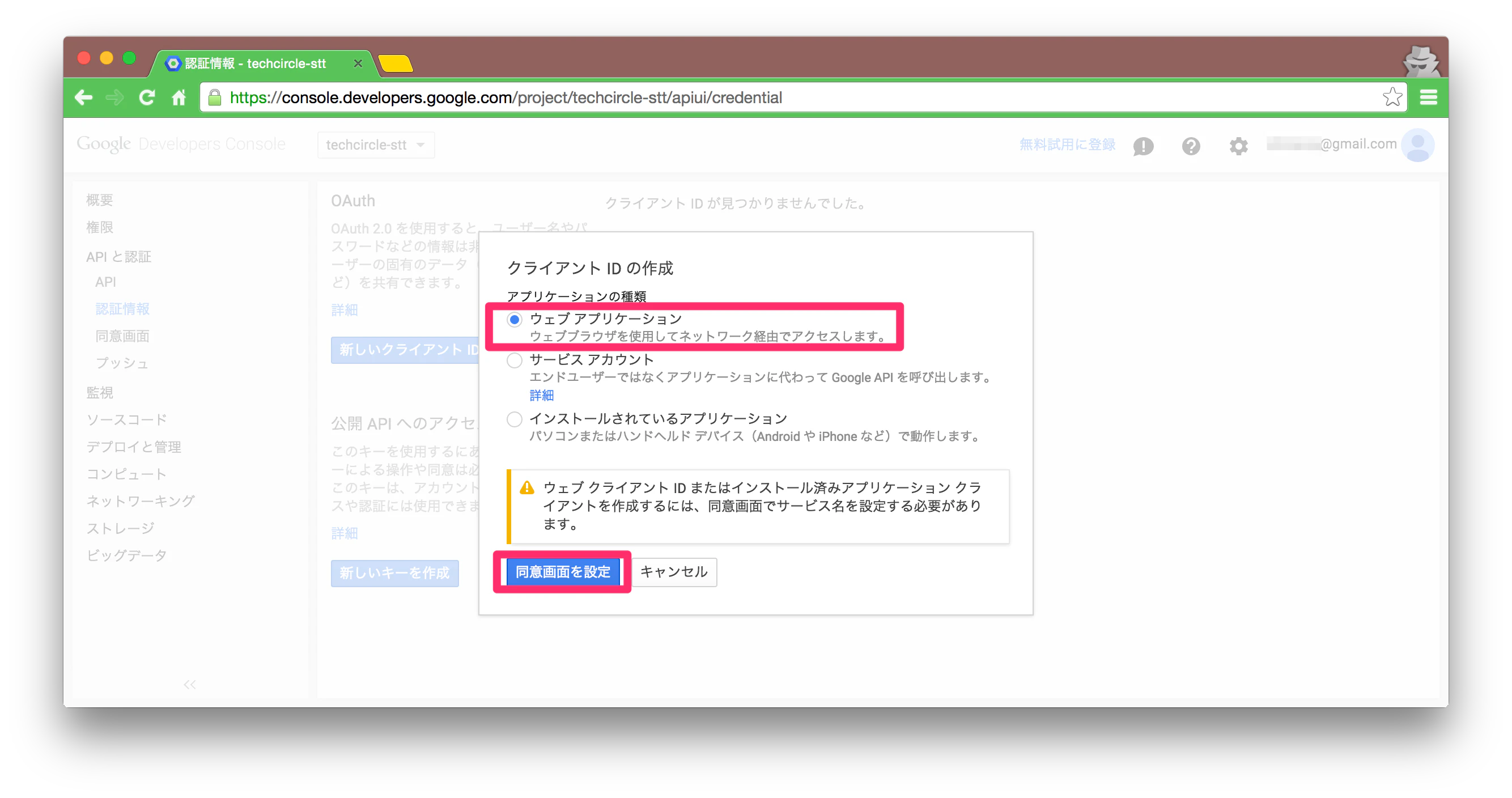
Task: Click the incognito user icon in title bar
Action: tap(1420, 61)
